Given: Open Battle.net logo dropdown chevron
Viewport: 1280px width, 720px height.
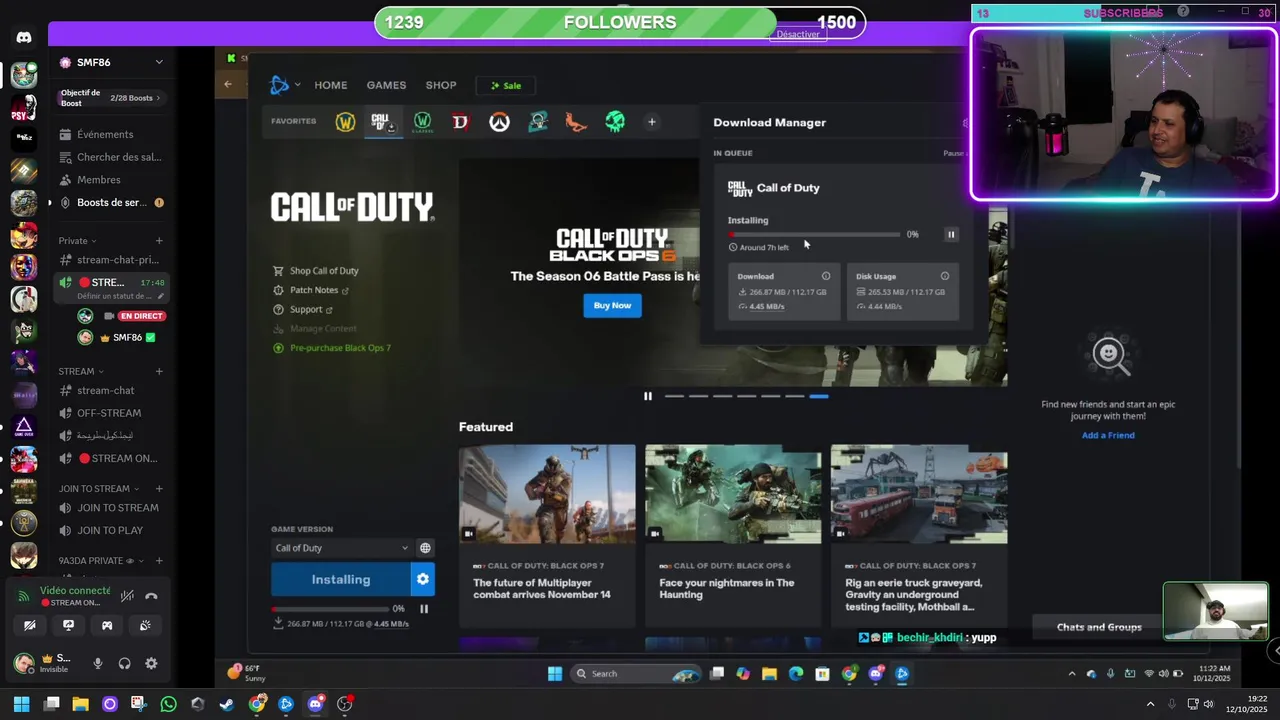Looking at the screenshot, I should pos(297,85).
